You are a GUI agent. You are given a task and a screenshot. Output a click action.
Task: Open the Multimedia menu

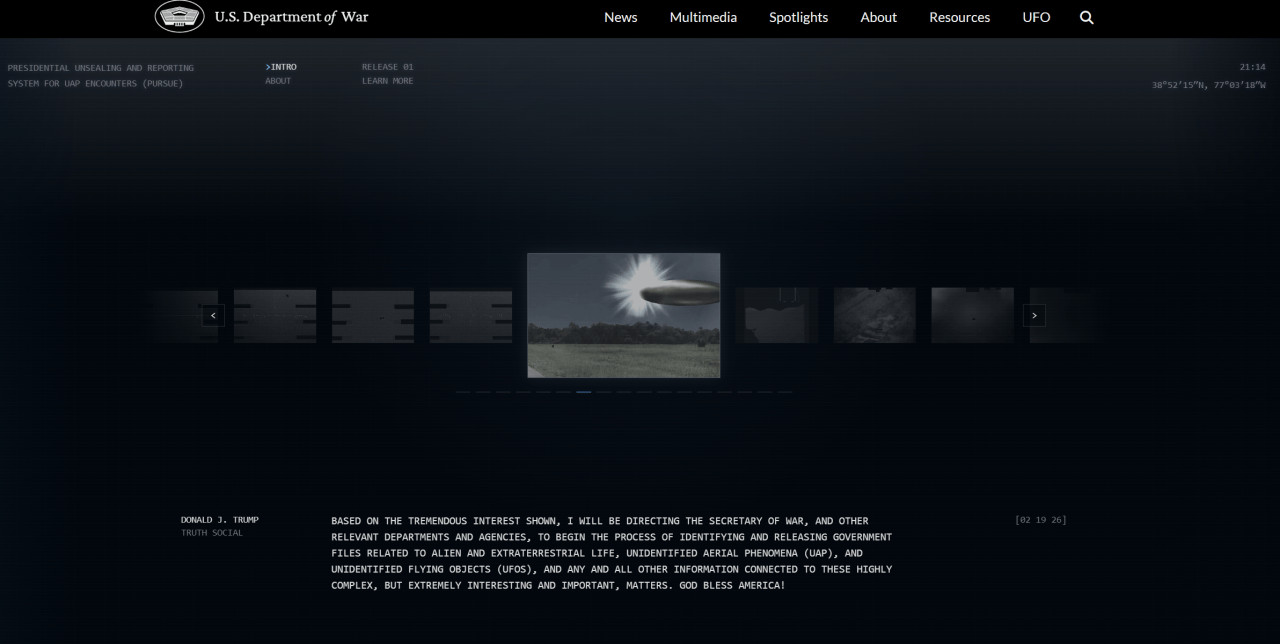click(x=703, y=17)
